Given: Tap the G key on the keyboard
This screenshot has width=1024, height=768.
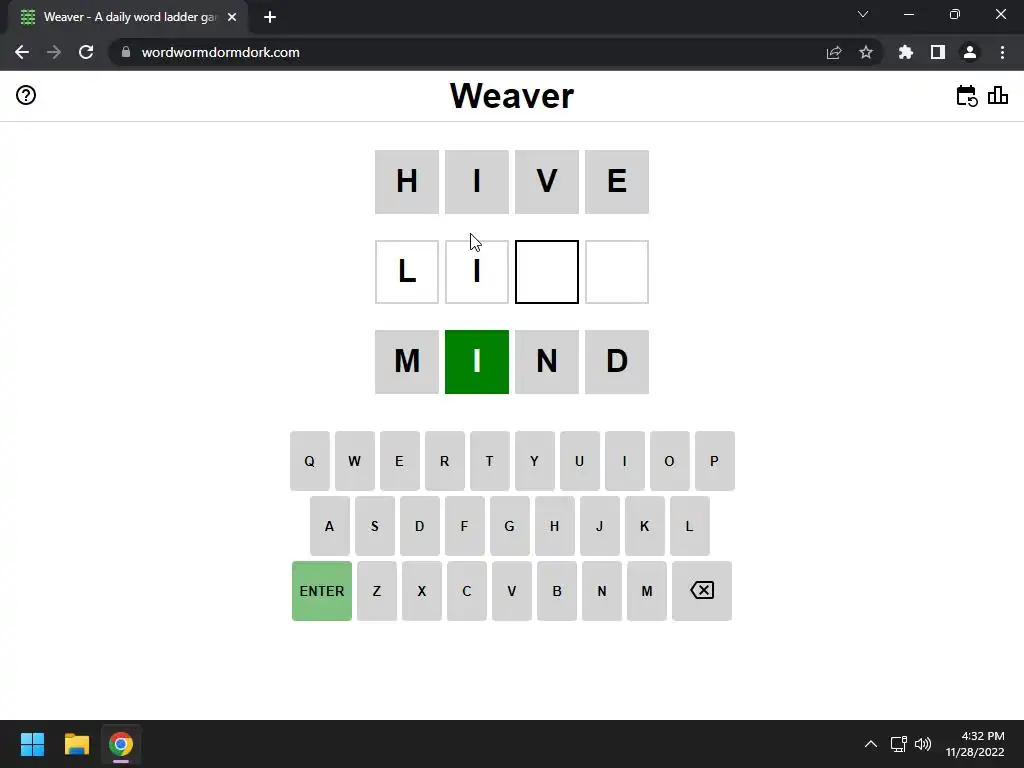Looking at the screenshot, I should 510,526.
